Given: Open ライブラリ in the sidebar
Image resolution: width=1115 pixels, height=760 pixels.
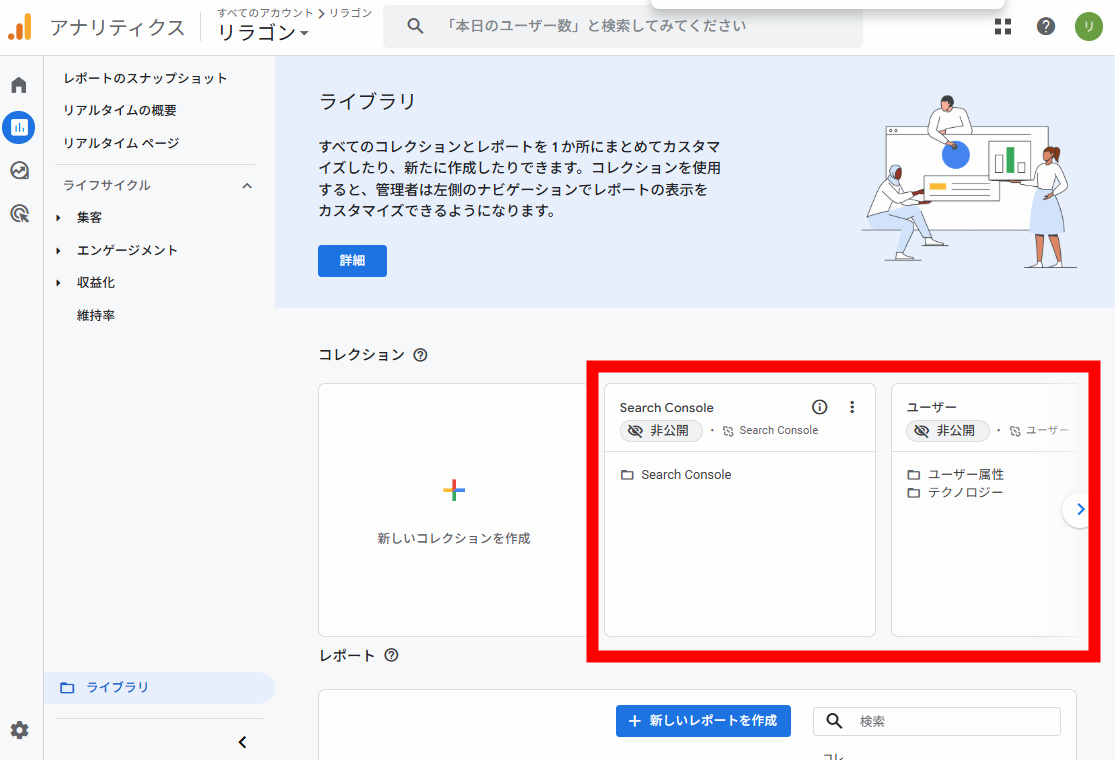Looking at the screenshot, I should [117, 688].
